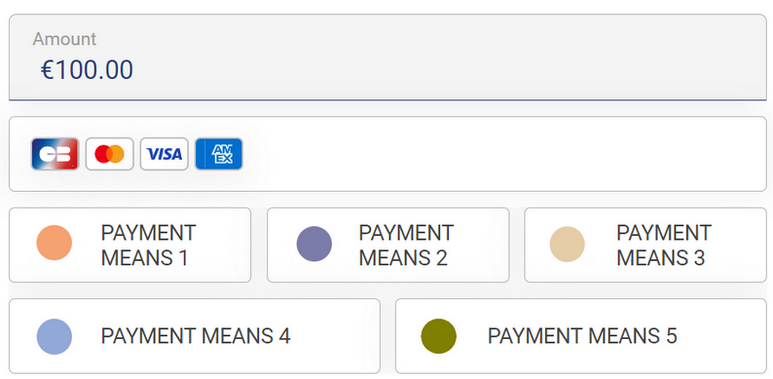This screenshot has height=379, width=773.
Task: Click the beige circle for Payment Means 3
Action: click(x=567, y=244)
